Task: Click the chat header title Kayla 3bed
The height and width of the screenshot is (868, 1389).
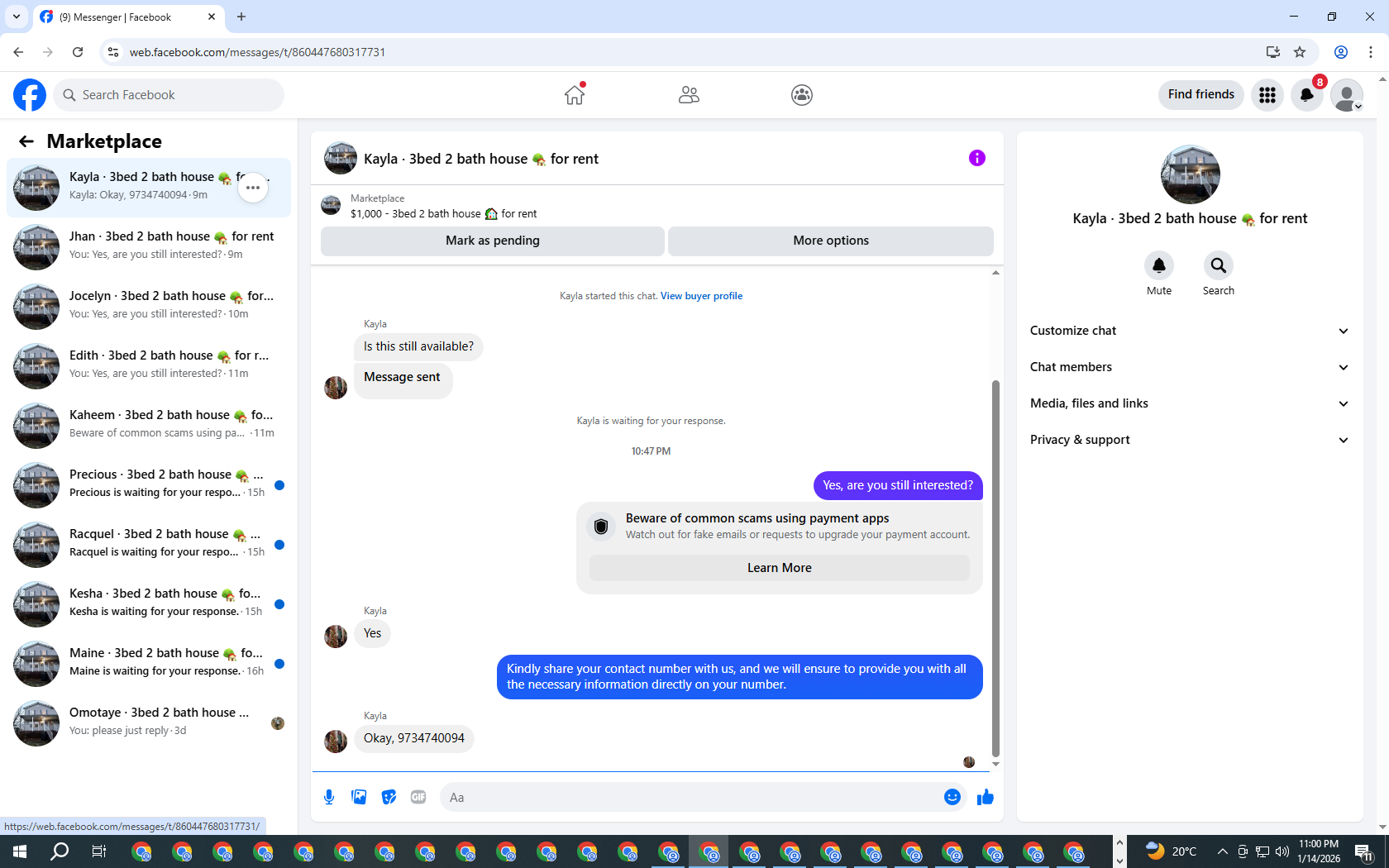Action: (480, 159)
